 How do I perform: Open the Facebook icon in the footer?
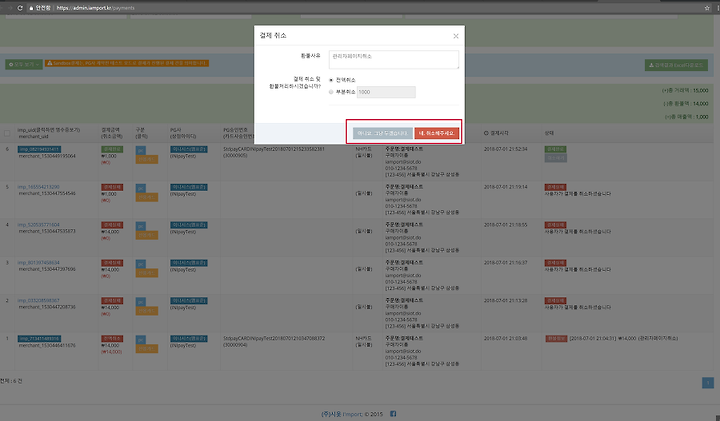(x=393, y=414)
